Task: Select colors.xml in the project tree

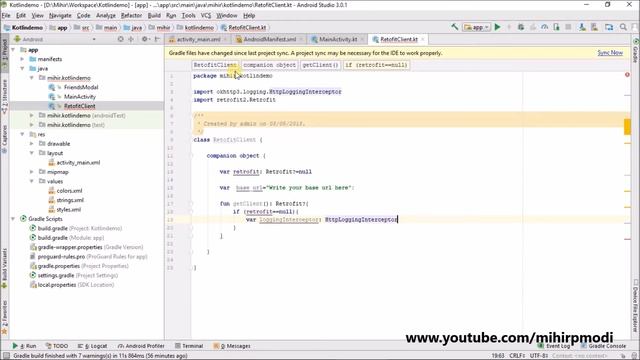Action: pyautogui.click(x=69, y=191)
